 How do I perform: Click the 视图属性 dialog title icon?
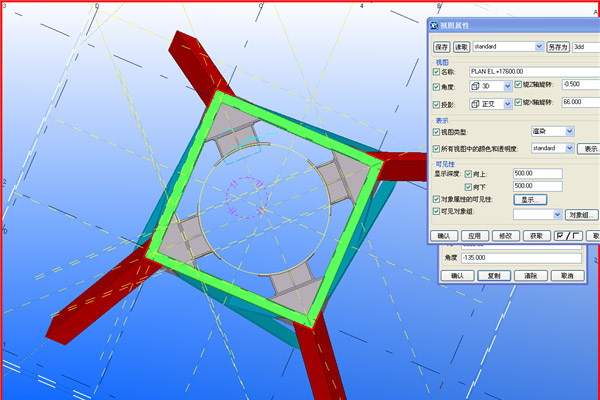pos(433,26)
